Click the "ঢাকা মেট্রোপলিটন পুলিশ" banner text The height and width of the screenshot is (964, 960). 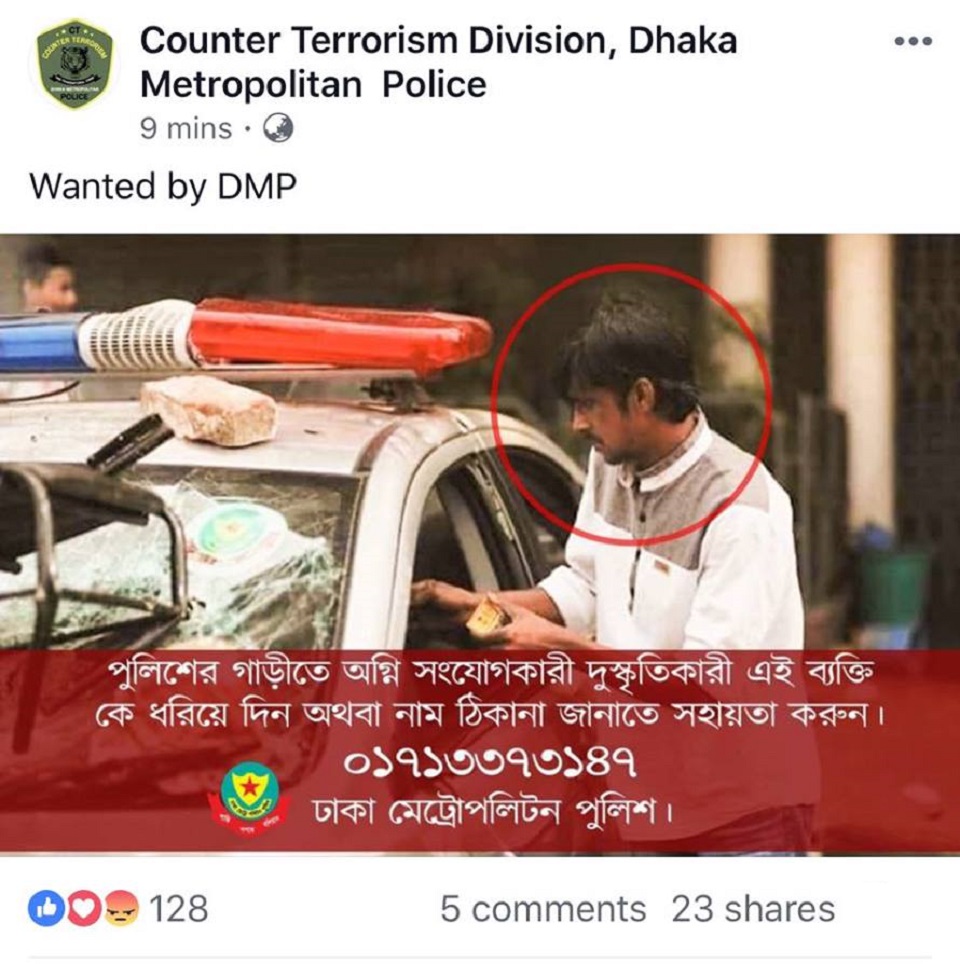click(x=493, y=812)
